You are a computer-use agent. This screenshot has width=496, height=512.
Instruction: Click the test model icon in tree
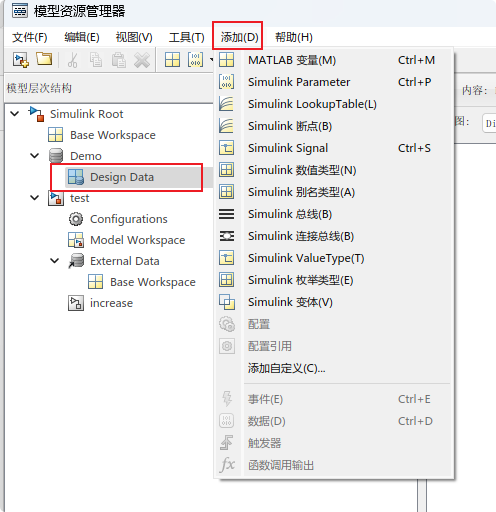click(x=56, y=198)
